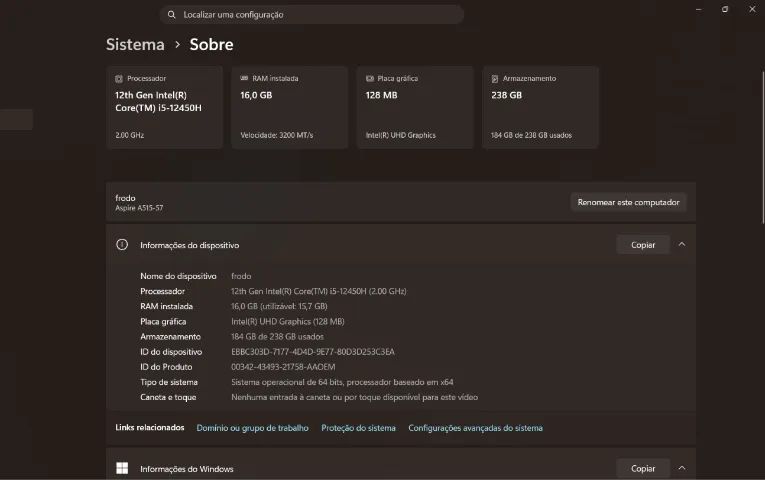Click the Processador chip icon

[119, 79]
